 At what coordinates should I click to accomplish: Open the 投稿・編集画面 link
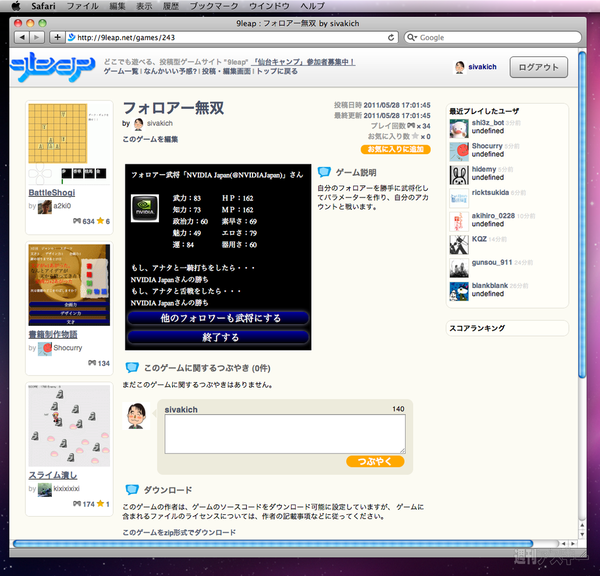pos(226,72)
